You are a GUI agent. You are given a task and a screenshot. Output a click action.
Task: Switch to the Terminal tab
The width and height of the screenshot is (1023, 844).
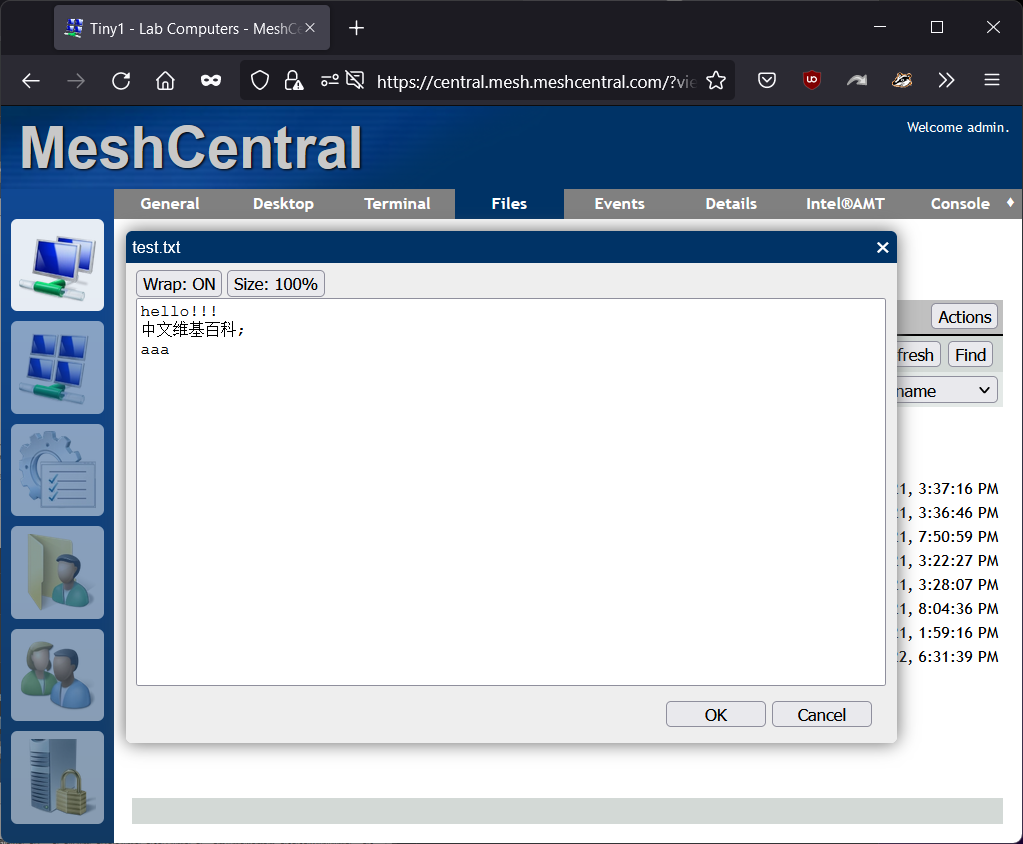(397, 203)
